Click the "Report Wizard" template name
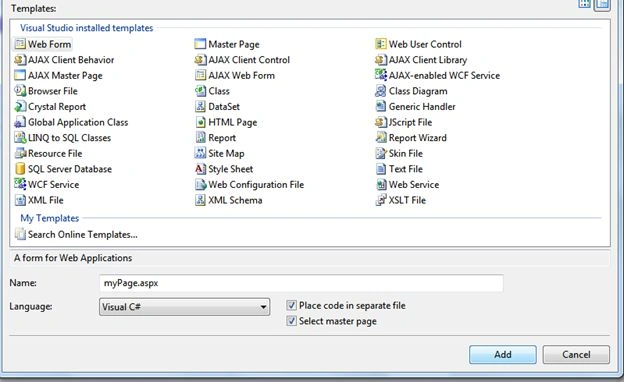624x382 pixels. [x=418, y=138]
